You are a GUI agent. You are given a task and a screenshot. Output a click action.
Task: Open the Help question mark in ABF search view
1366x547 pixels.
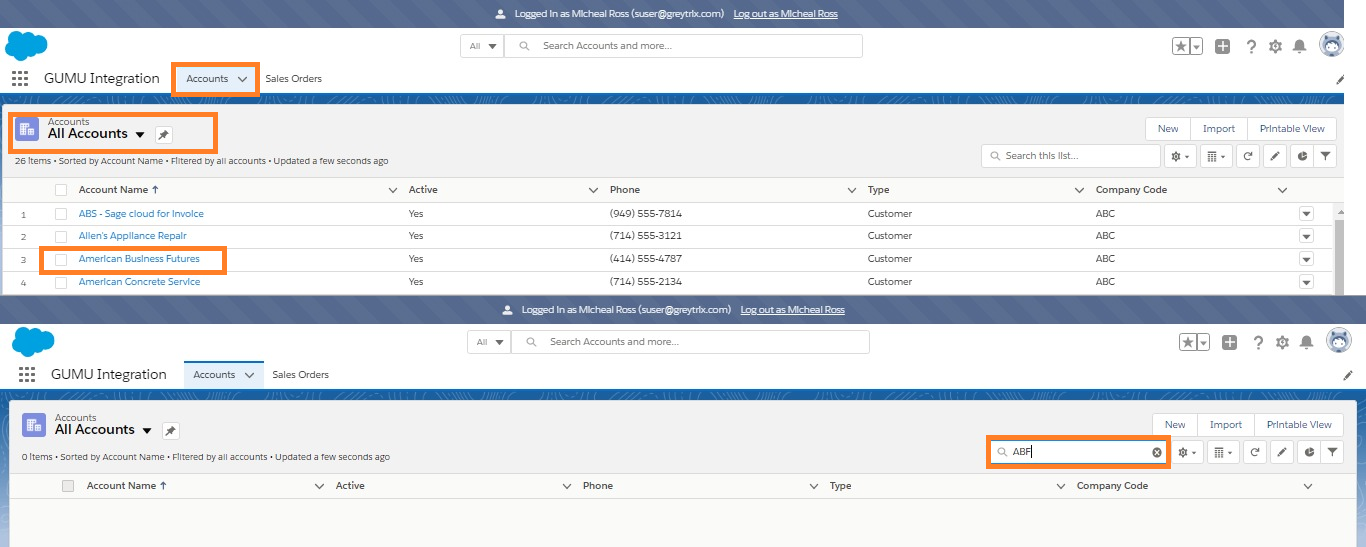[x=1258, y=342]
